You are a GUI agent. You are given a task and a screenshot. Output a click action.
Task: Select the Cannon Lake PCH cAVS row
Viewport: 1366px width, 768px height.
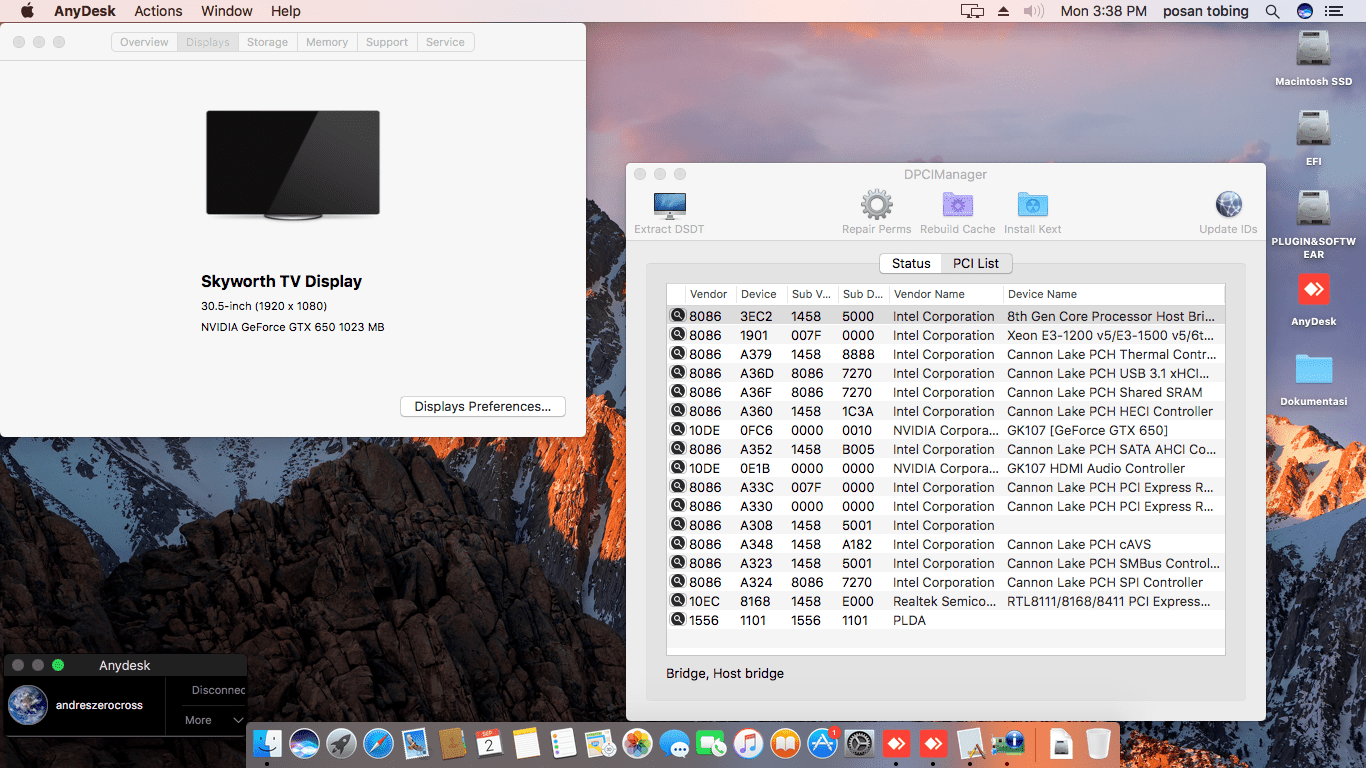point(945,544)
